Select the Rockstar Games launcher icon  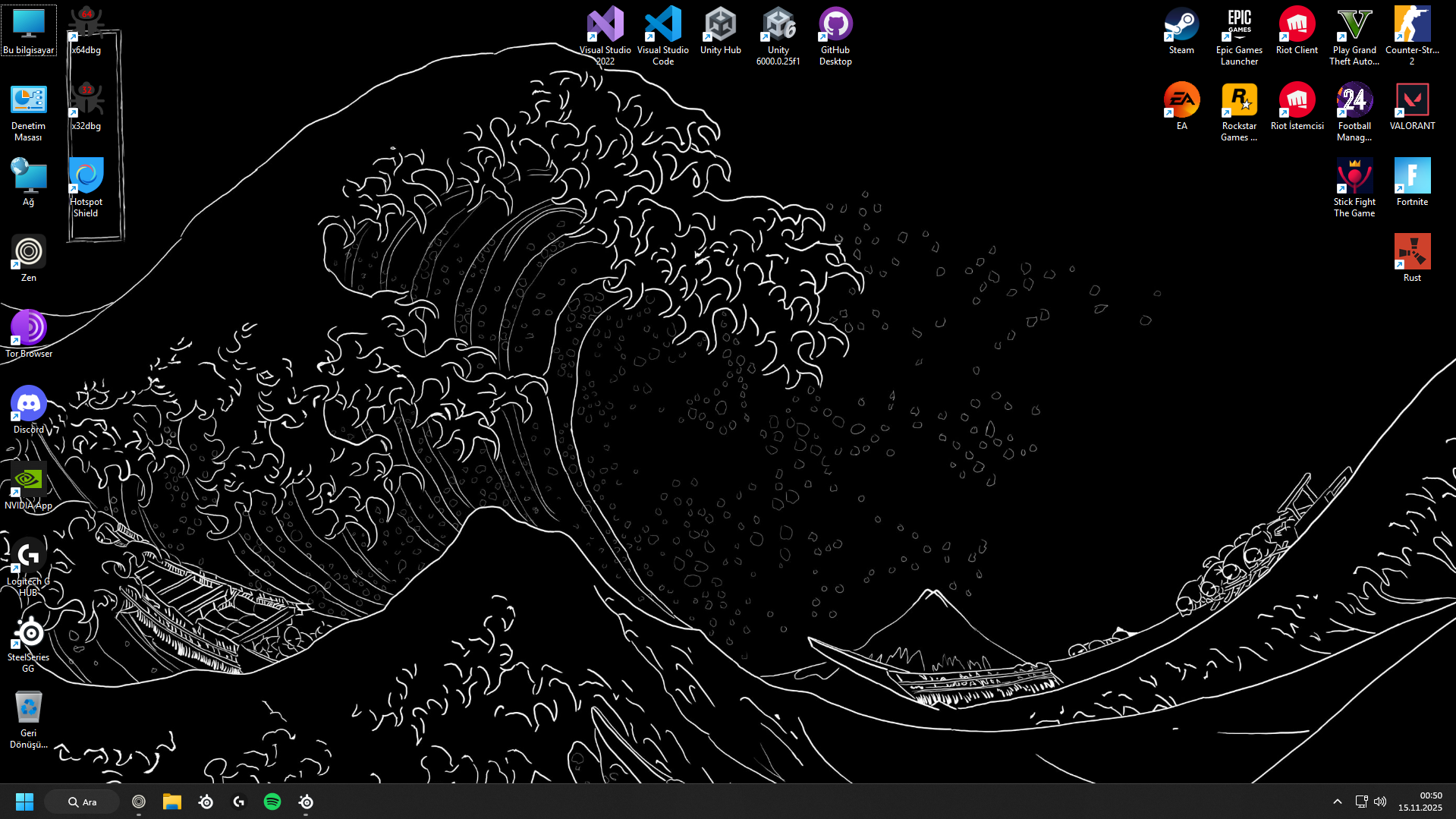(1239, 112)
